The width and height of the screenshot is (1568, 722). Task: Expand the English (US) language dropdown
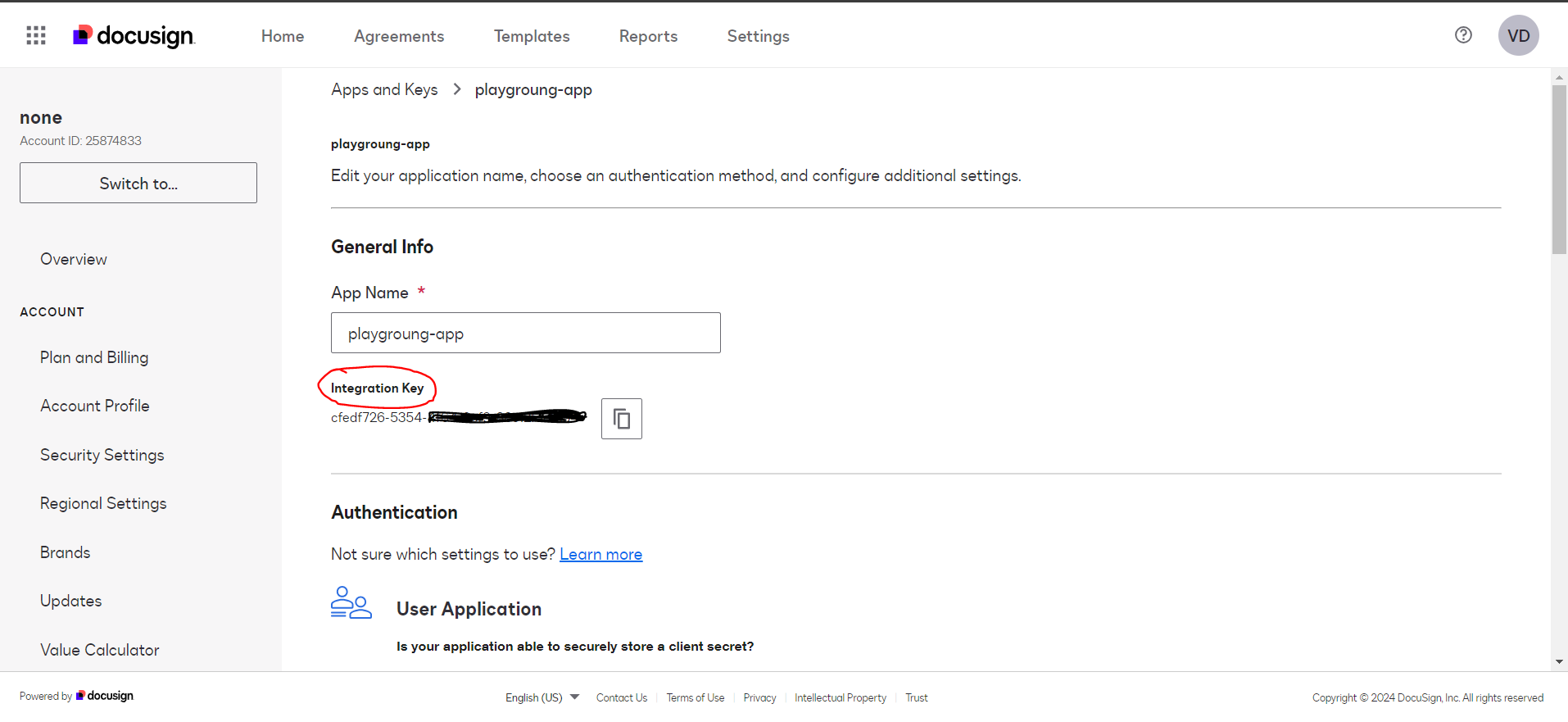pos(542,697)
